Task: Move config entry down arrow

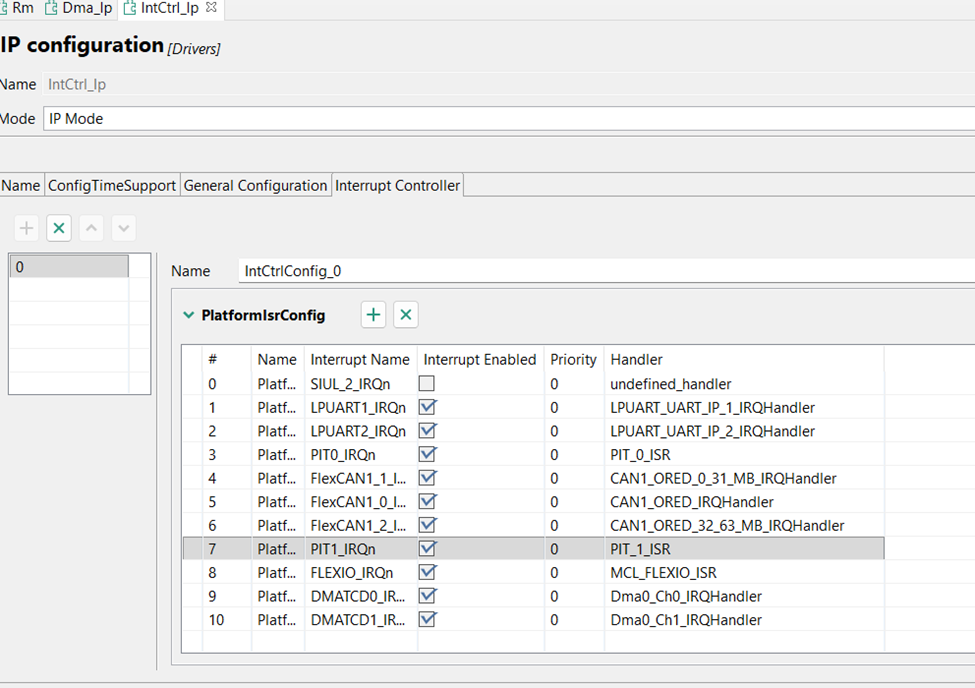Action: 124,228
